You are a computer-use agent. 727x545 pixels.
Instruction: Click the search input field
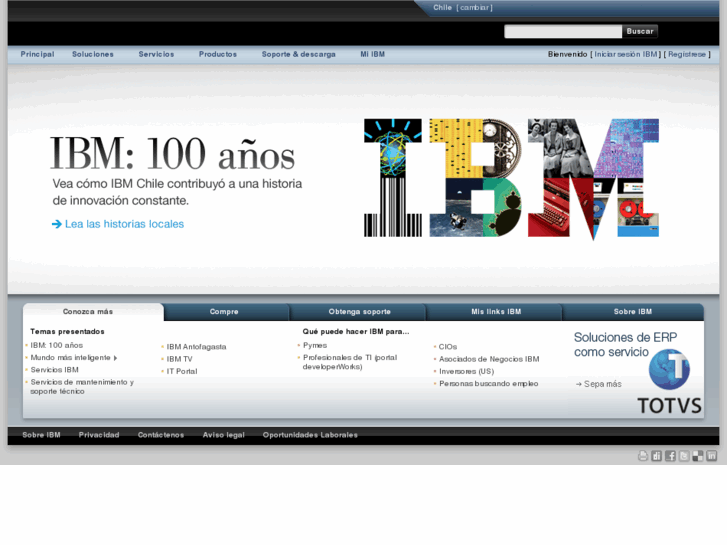563,32
